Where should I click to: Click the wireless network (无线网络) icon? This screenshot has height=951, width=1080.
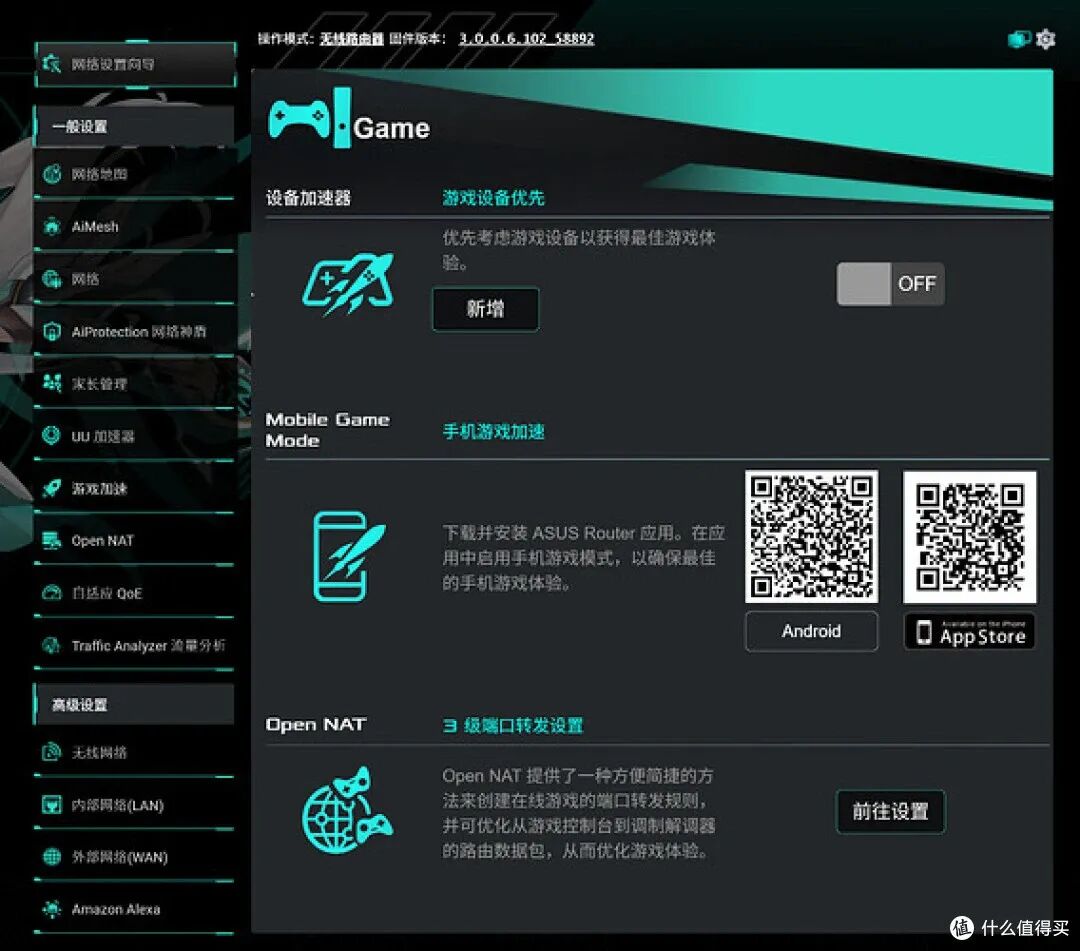click(x=52, y=752)
